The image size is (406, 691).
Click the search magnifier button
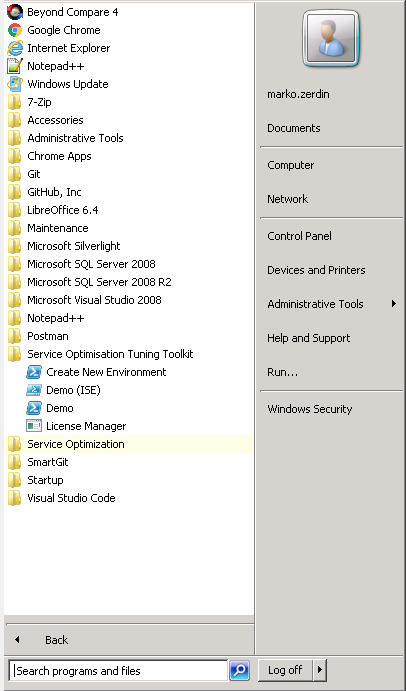239,670
